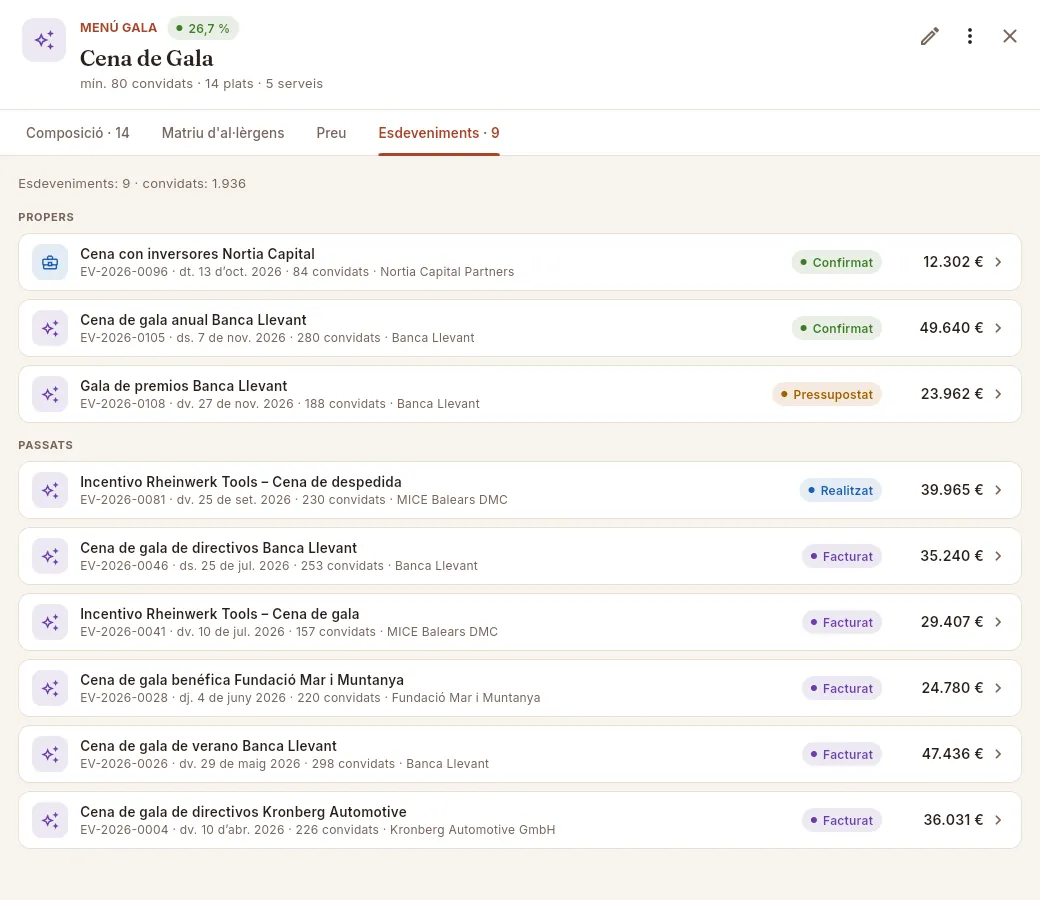1040x900 pixels.
Task: Open the Matriu d'al·lèrgens tab
Action: (223, 133)
